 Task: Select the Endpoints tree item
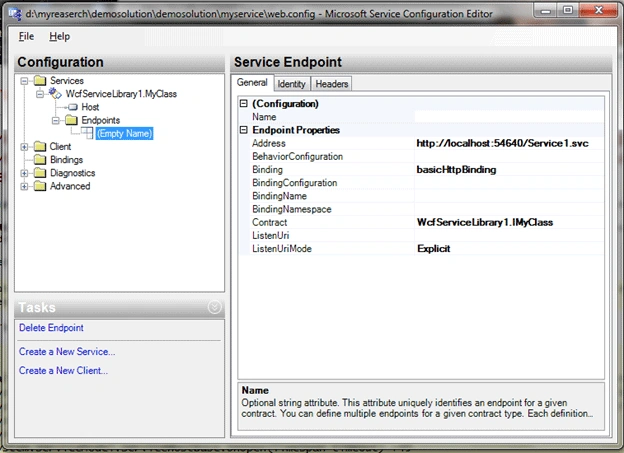(101, 120)
